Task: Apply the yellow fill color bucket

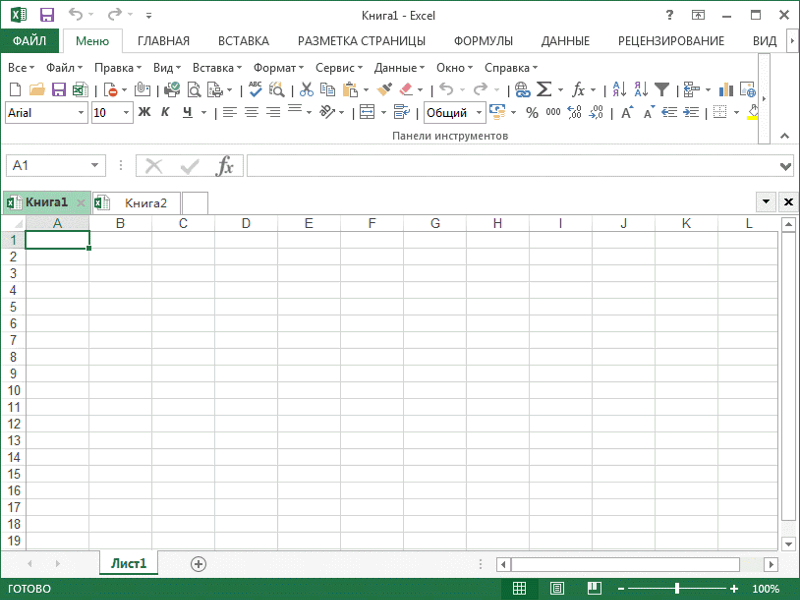Action: point(752,112)
